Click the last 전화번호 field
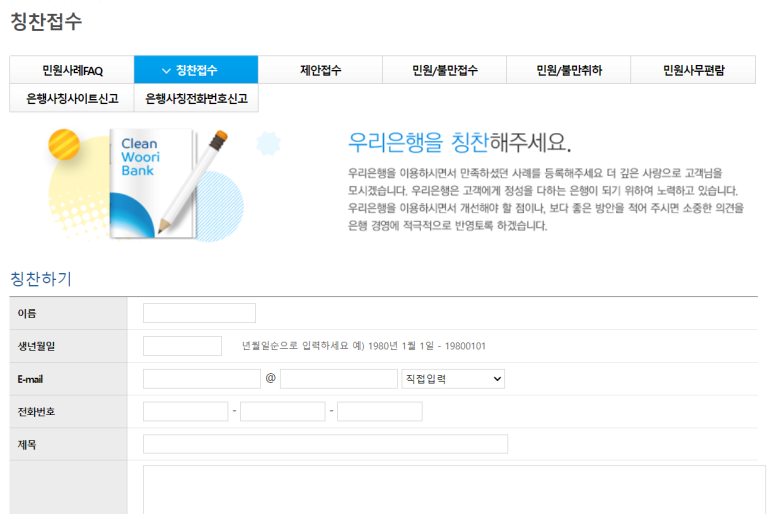Viewport: 773px width, 514px height. click(380, 411)
